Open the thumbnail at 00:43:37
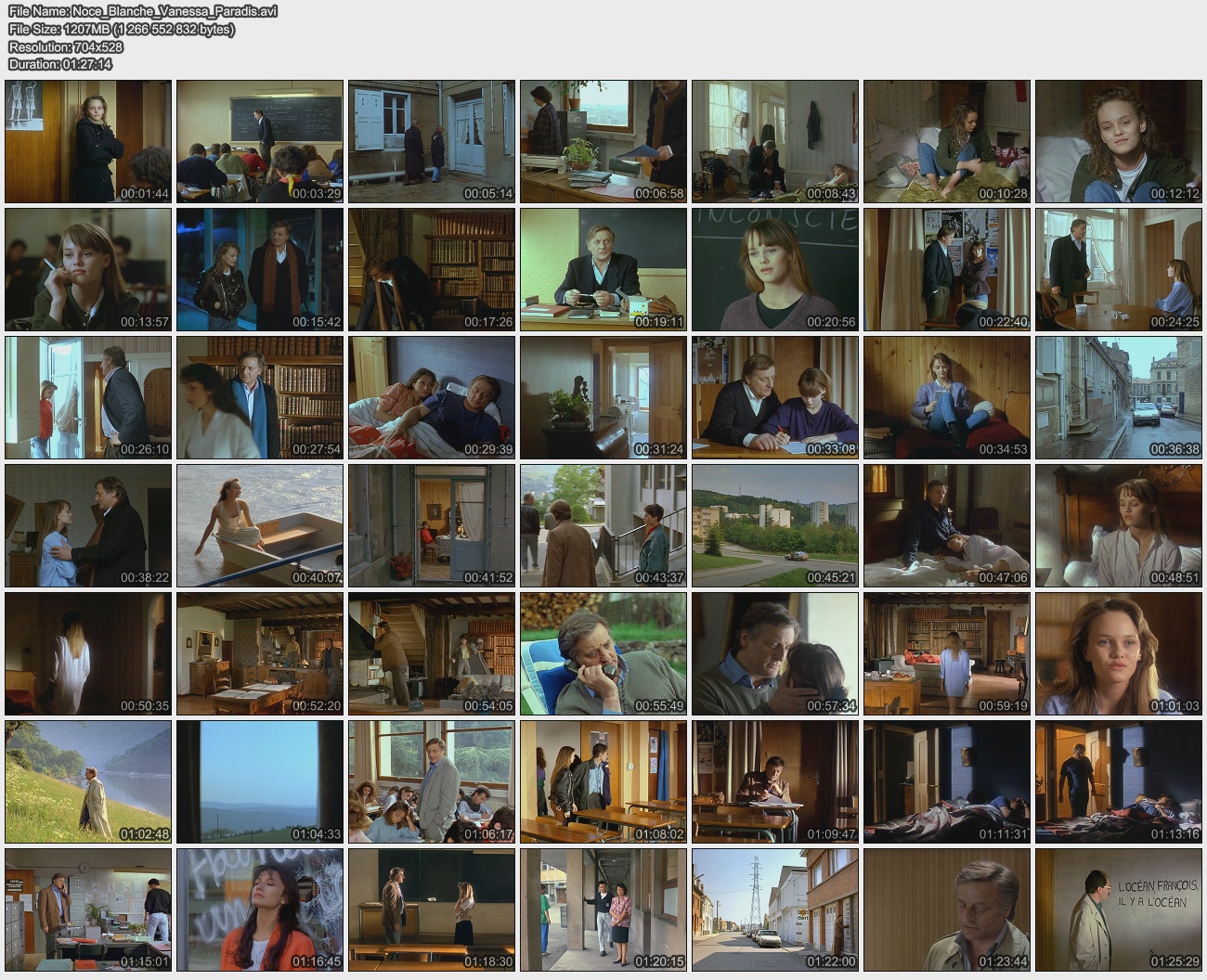 coord(603,525)
